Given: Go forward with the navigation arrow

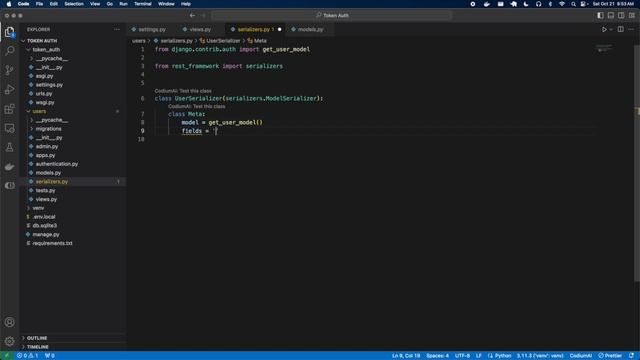Looking at the screenshot, I should [203, 16].
